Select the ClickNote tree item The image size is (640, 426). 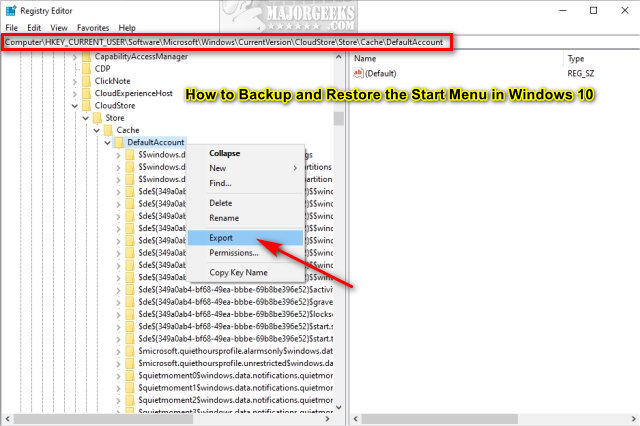pos(113,81)
